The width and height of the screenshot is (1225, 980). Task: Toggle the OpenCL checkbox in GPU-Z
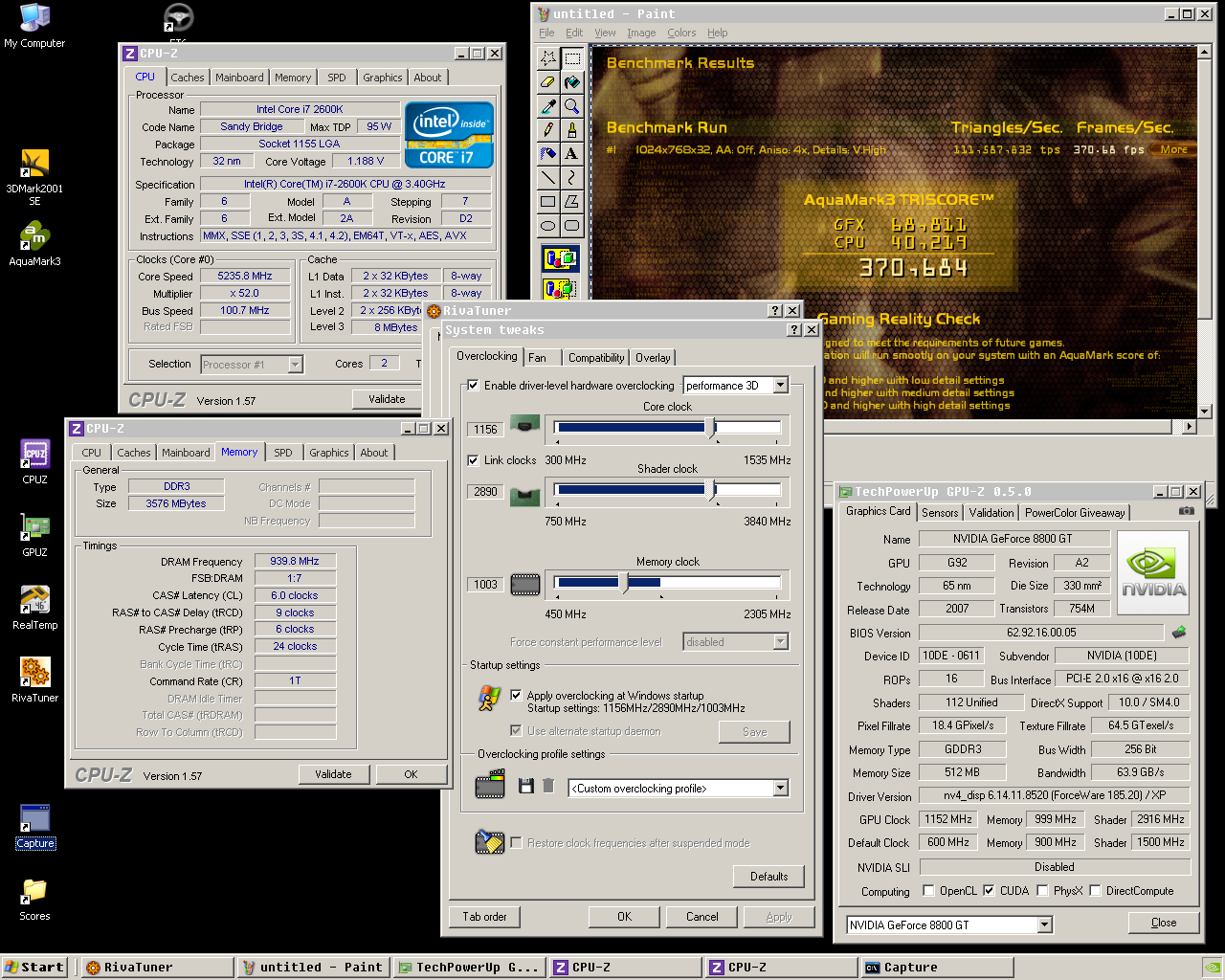(x=928, y=891)
